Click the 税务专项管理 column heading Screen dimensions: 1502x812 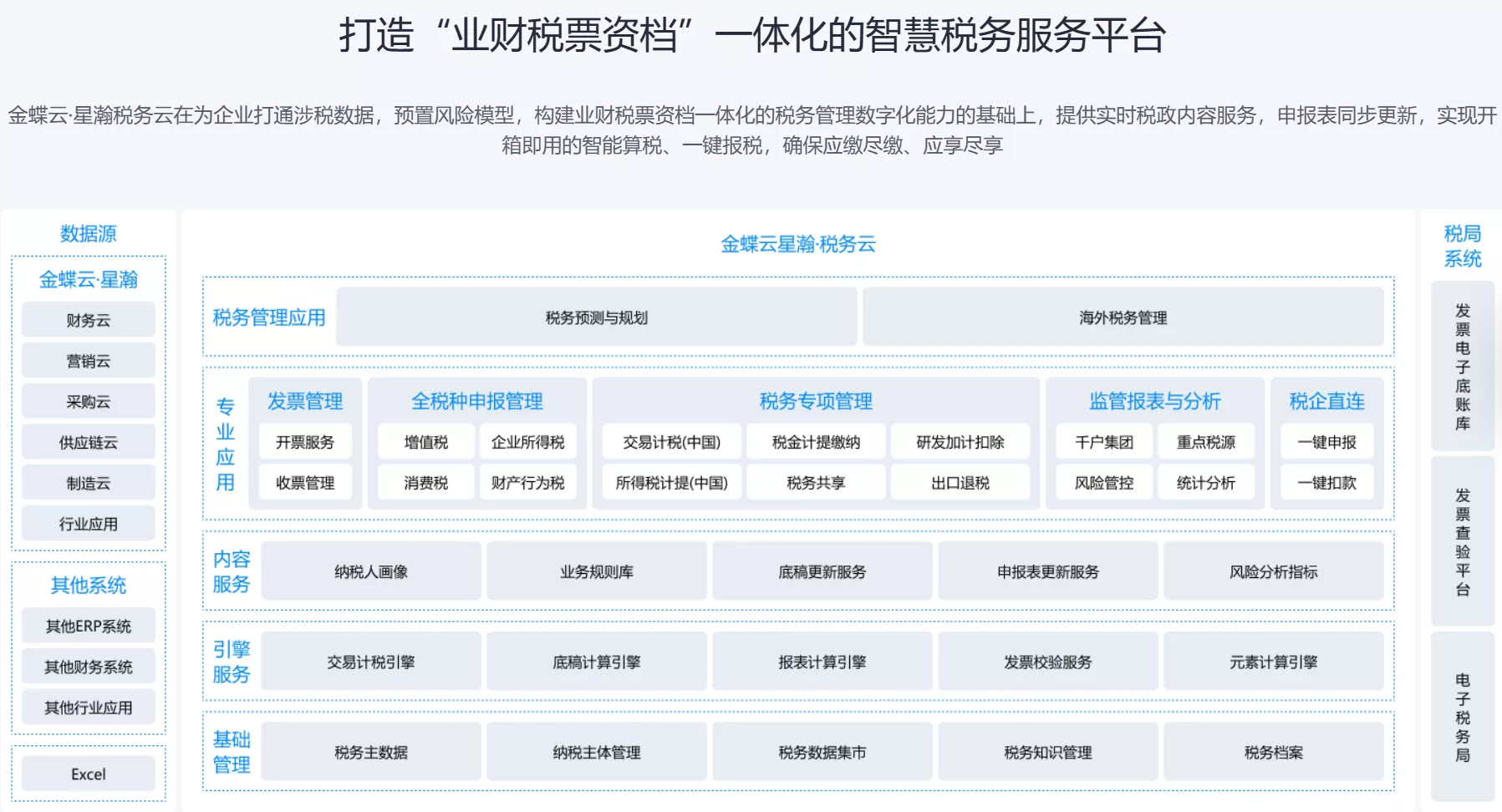[816, 401]
